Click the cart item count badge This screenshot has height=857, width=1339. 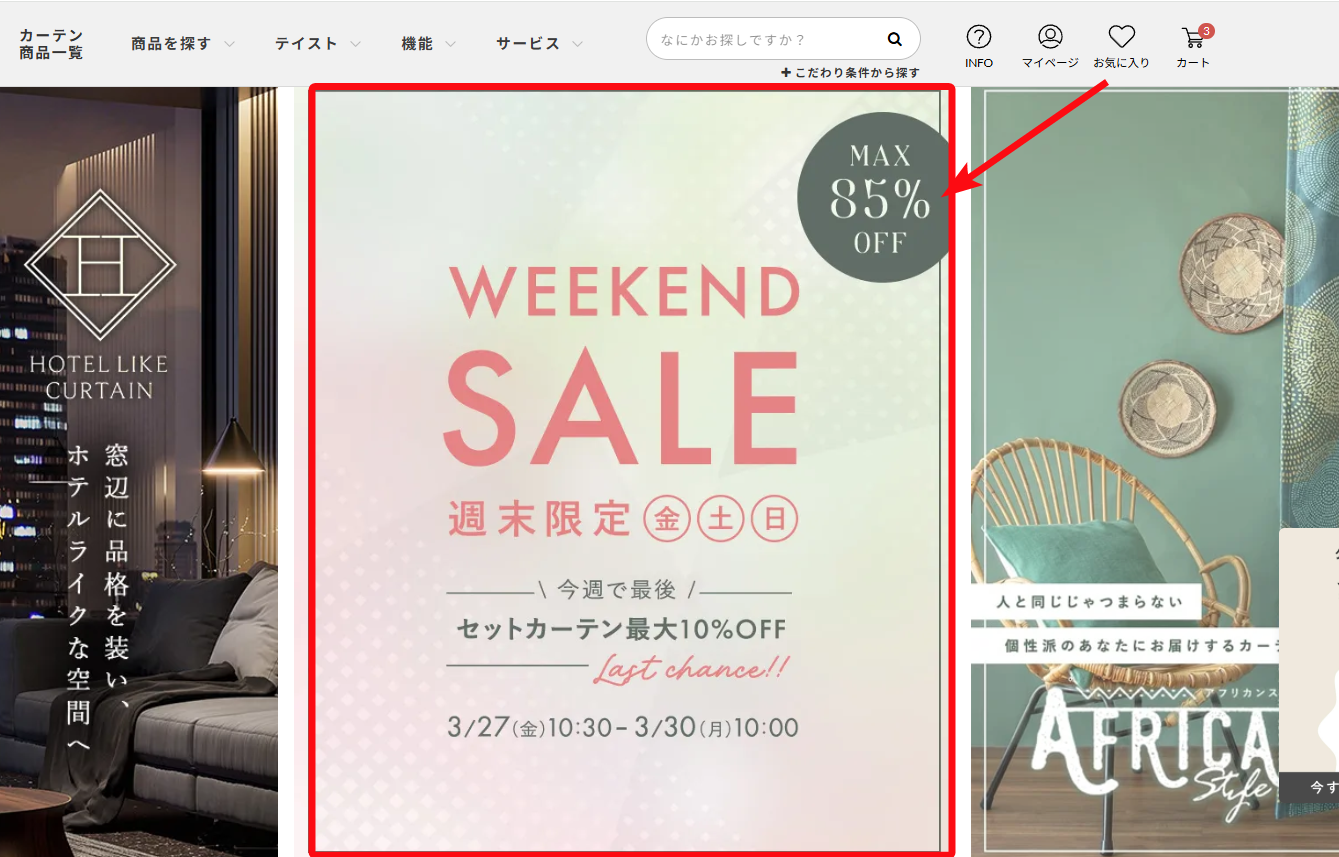(x=1206, y=31)
